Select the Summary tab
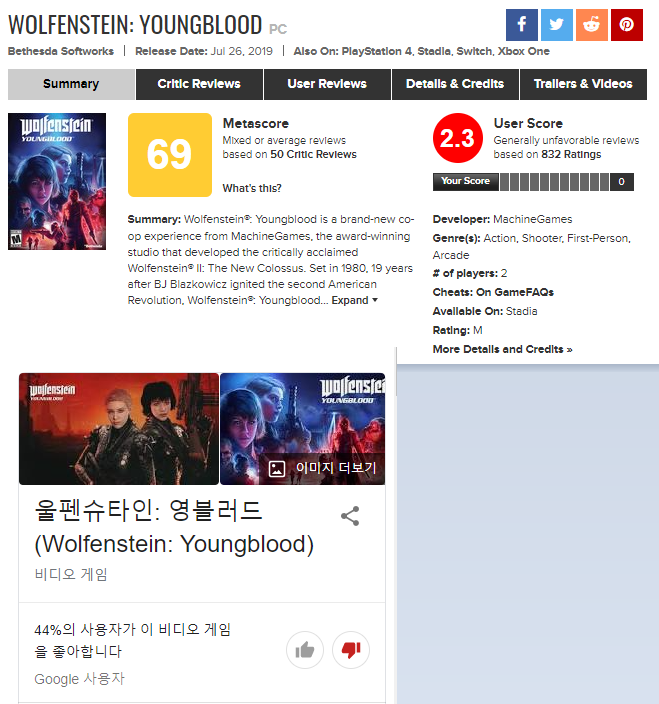The height and width of the screenshot is (704, 659). coord(71,84)
